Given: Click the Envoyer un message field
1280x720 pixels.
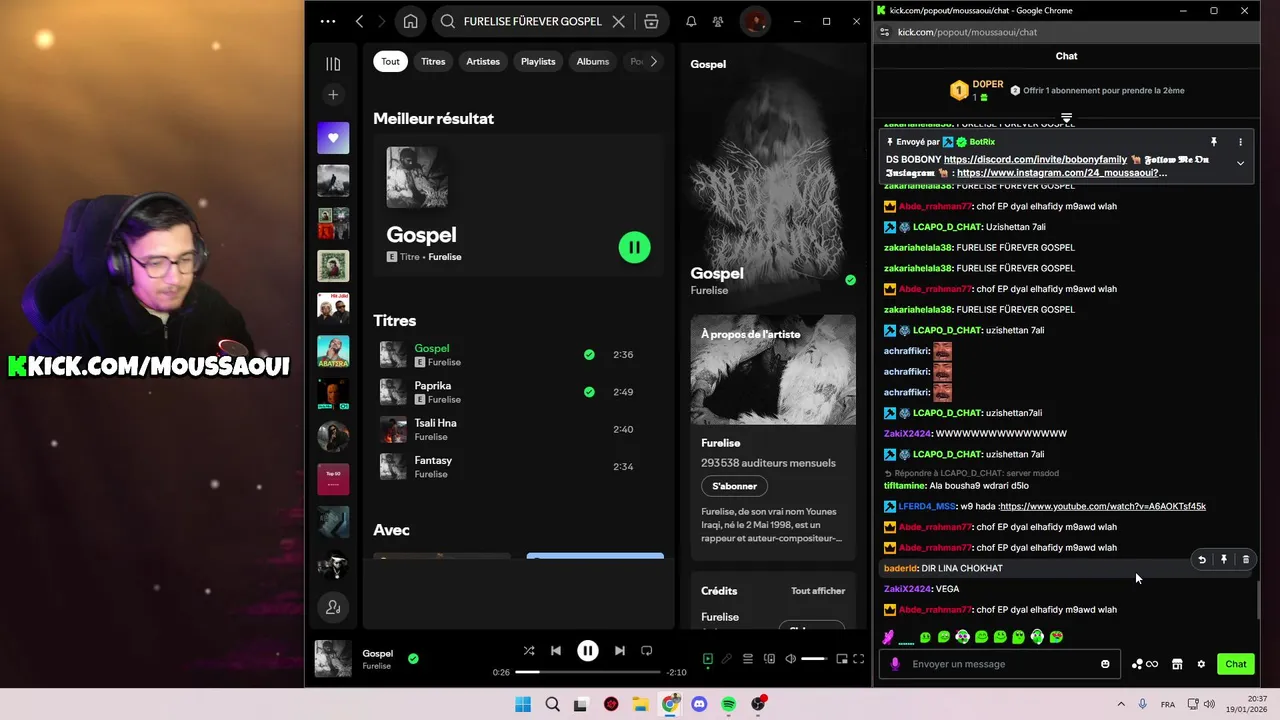Looking at the screenshot, I should click(x=1000, y=664).
